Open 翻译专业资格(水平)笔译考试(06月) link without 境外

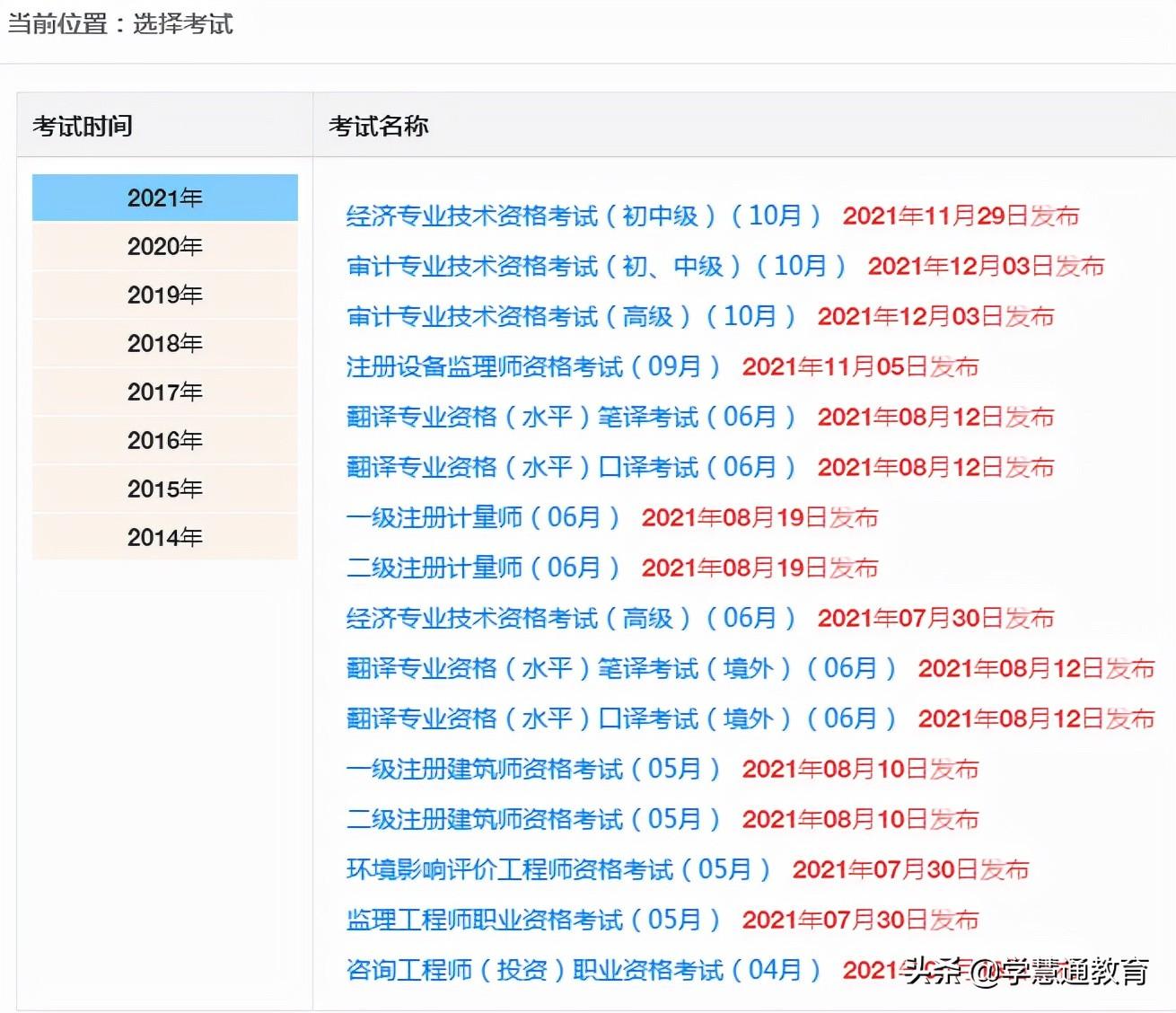point(571,417)
